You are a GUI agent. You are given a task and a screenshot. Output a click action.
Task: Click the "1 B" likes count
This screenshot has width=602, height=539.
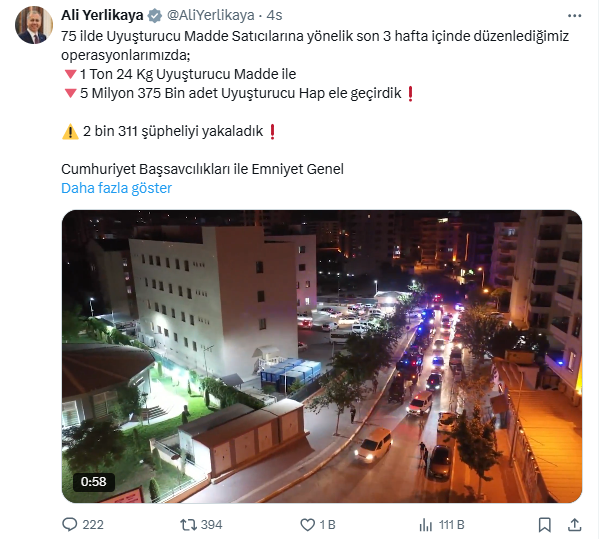pyautogui.click(x=327, y=524)
